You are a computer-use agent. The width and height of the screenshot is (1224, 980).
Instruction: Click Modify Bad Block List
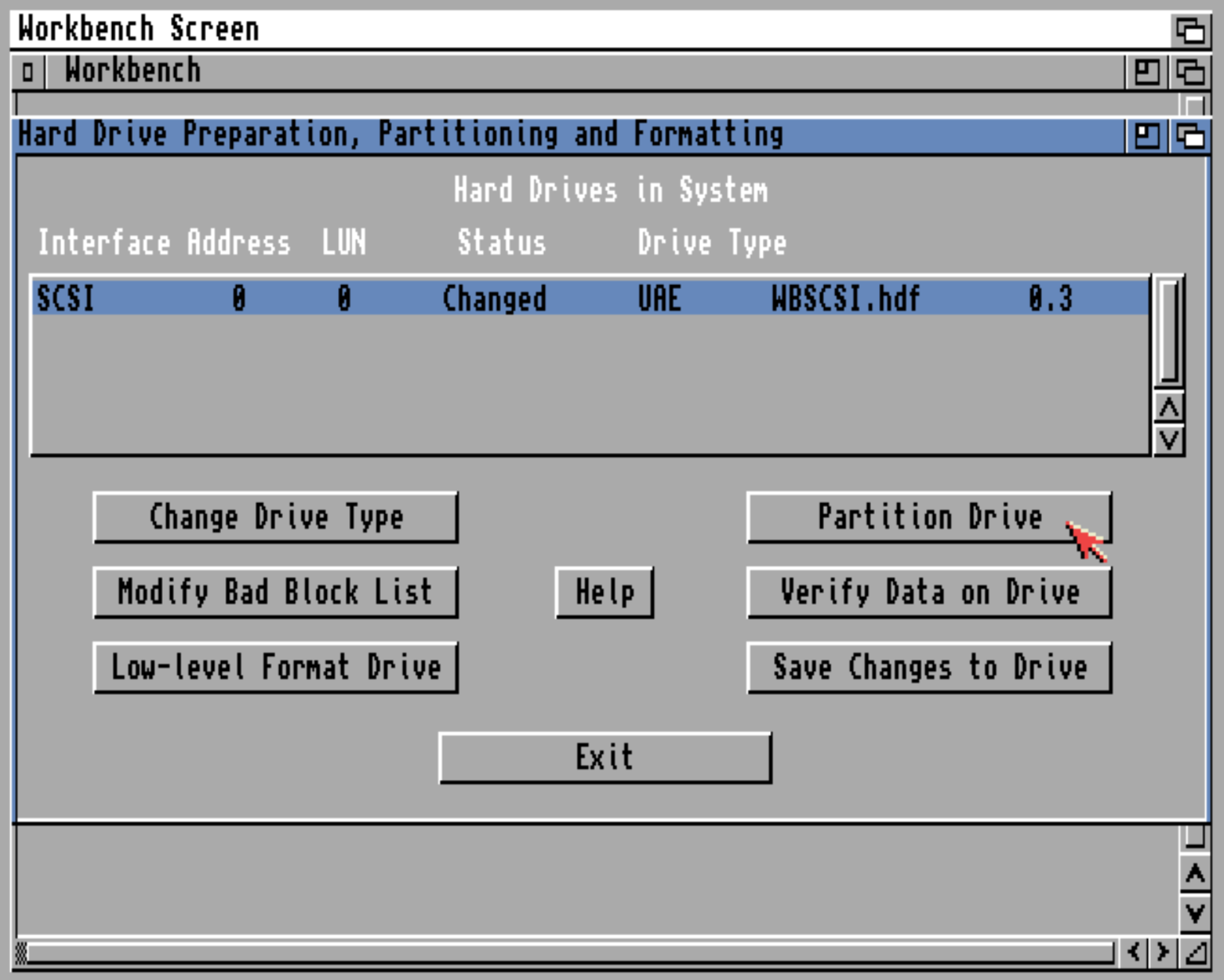275,592
